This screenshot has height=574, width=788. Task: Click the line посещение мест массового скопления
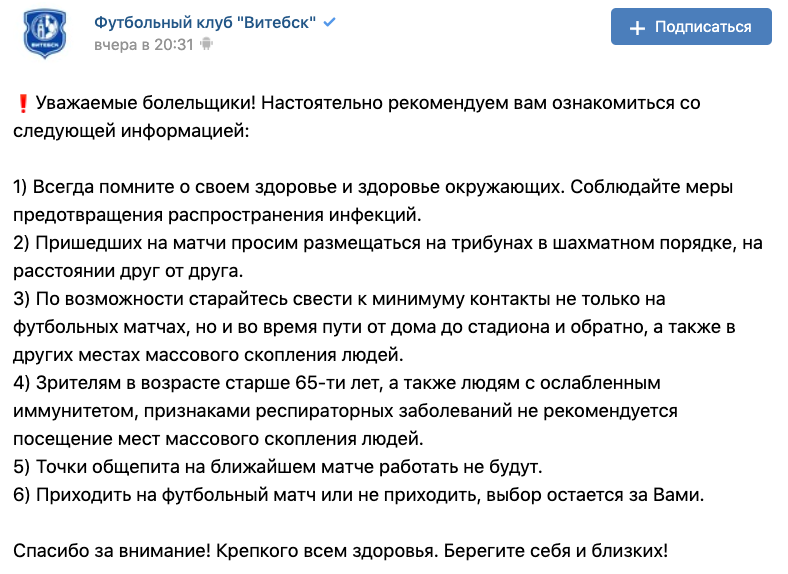click(218, 439)
